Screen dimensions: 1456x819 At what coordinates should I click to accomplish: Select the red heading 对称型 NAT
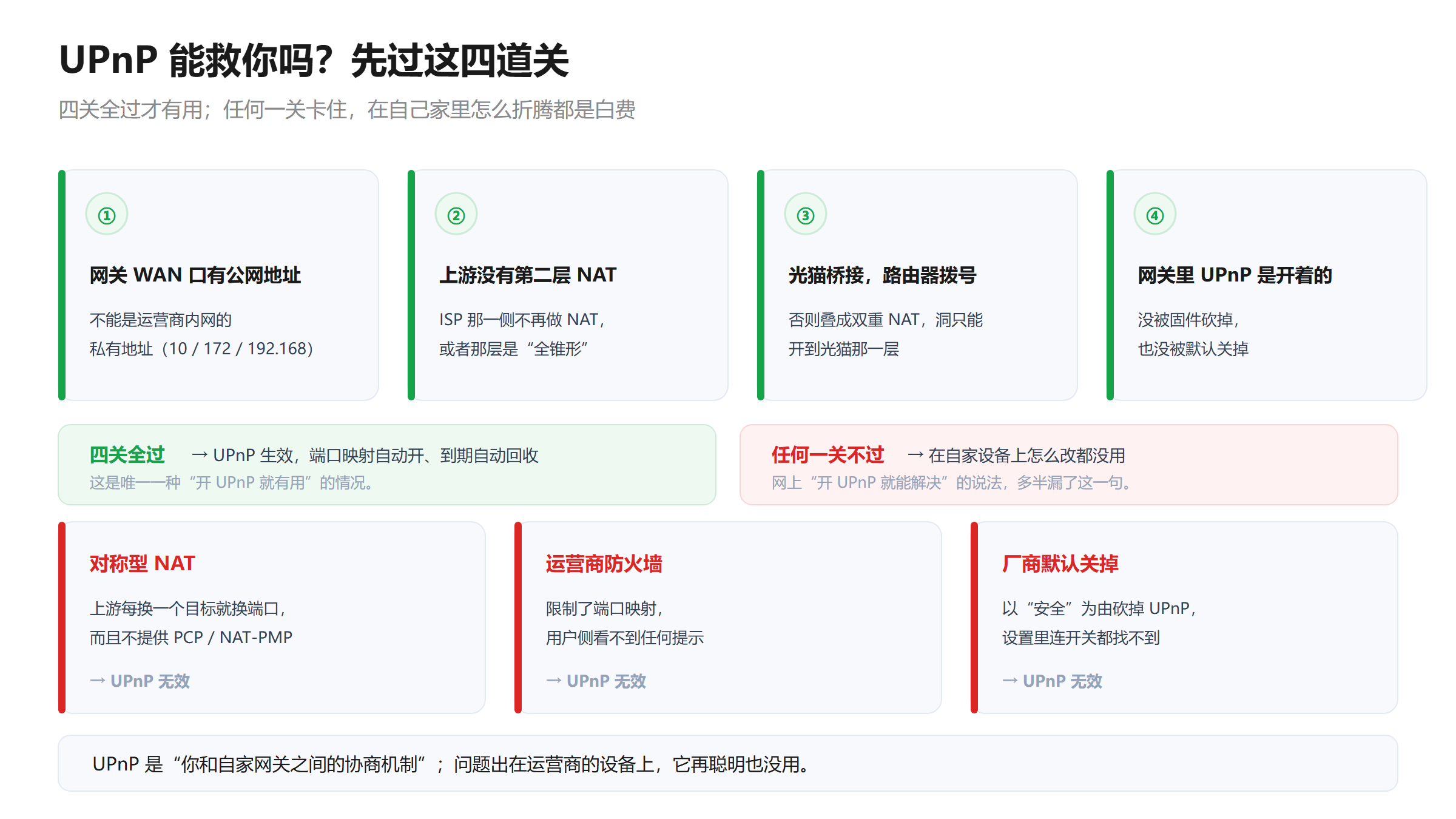pos(143,564)
